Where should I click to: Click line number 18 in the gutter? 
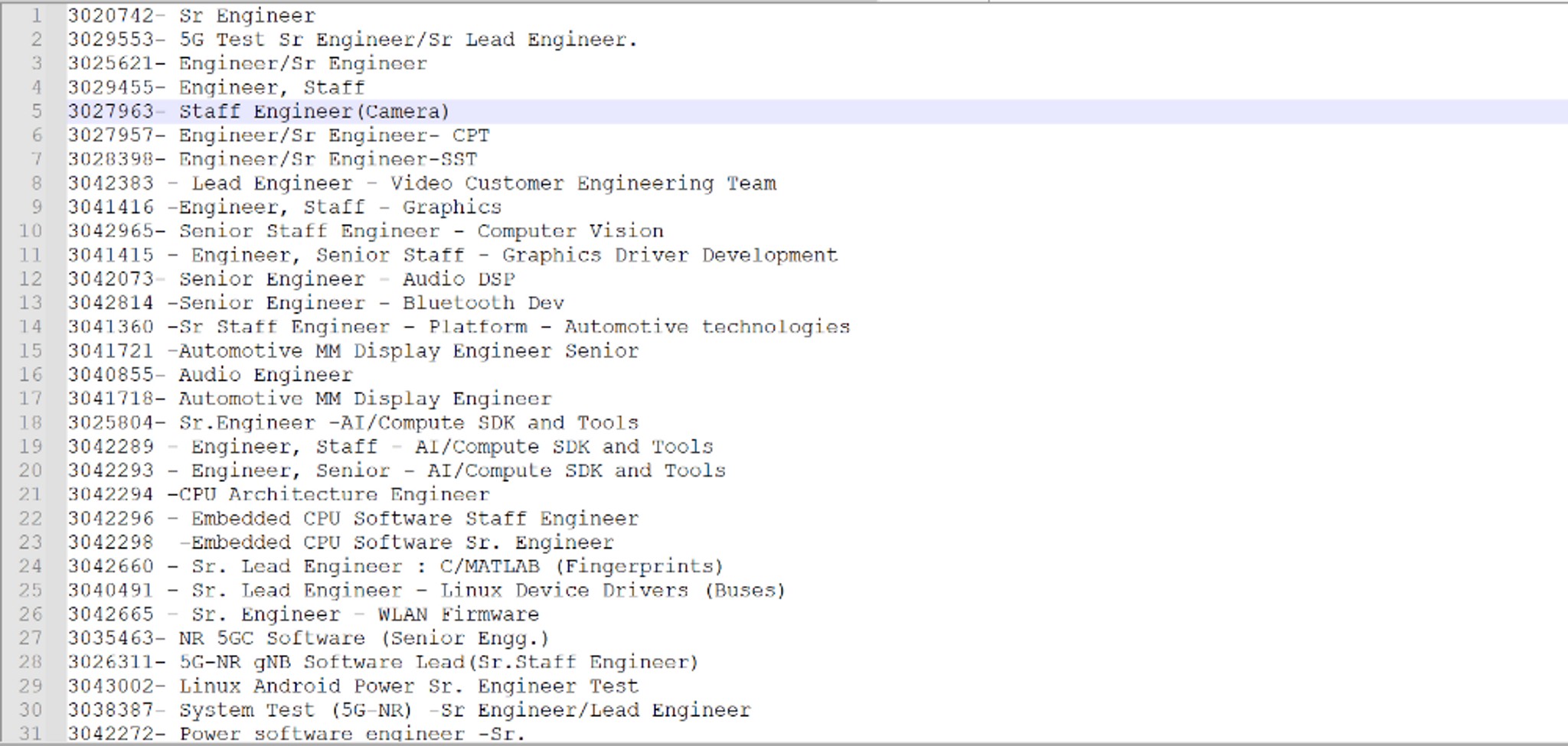pyautogui.click(x=31, y=423)
